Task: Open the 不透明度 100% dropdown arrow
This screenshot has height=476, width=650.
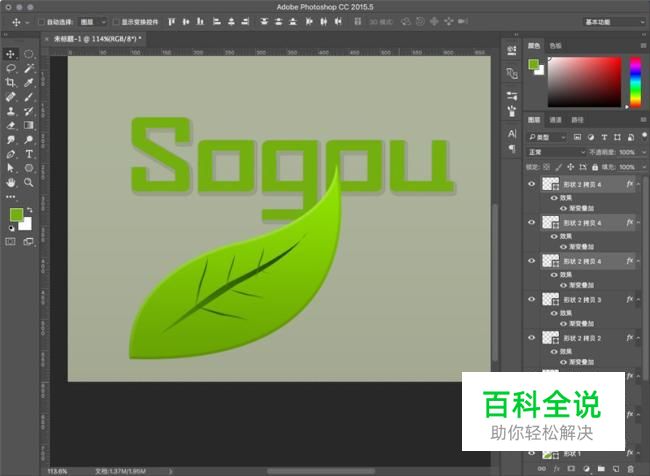Action: pyautogui.click(x=644, y=153)
